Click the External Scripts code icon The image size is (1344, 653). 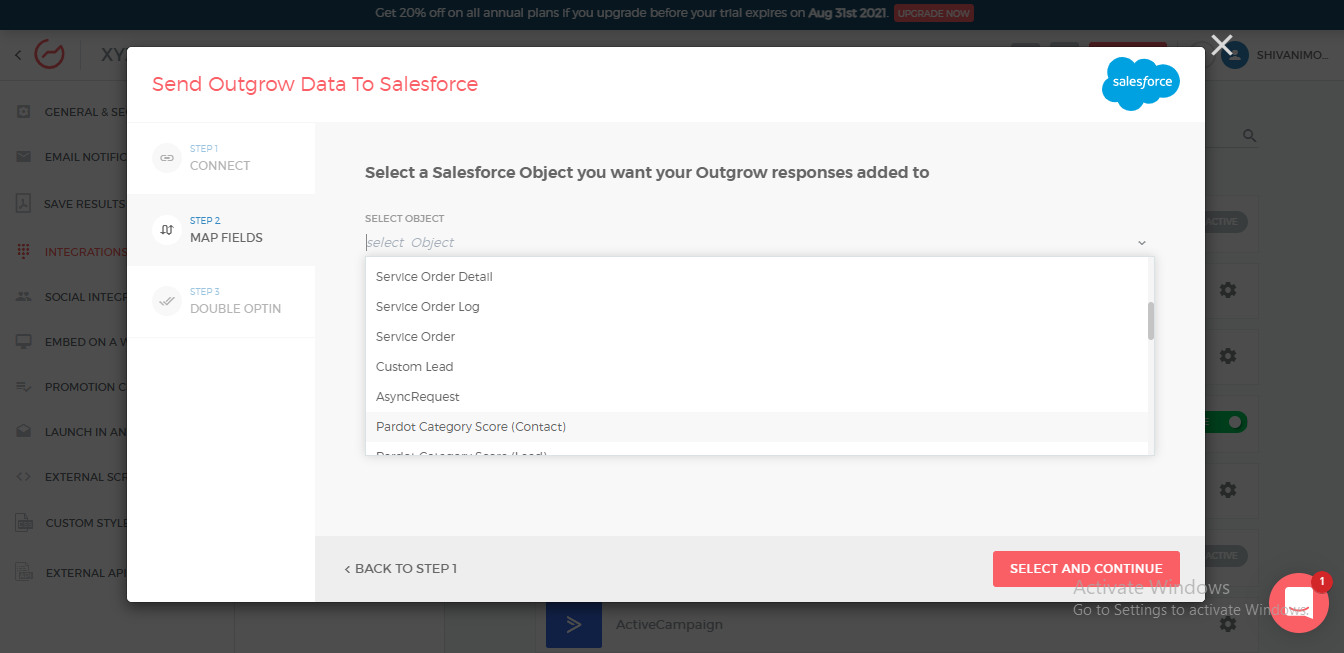tap(24, 477)
